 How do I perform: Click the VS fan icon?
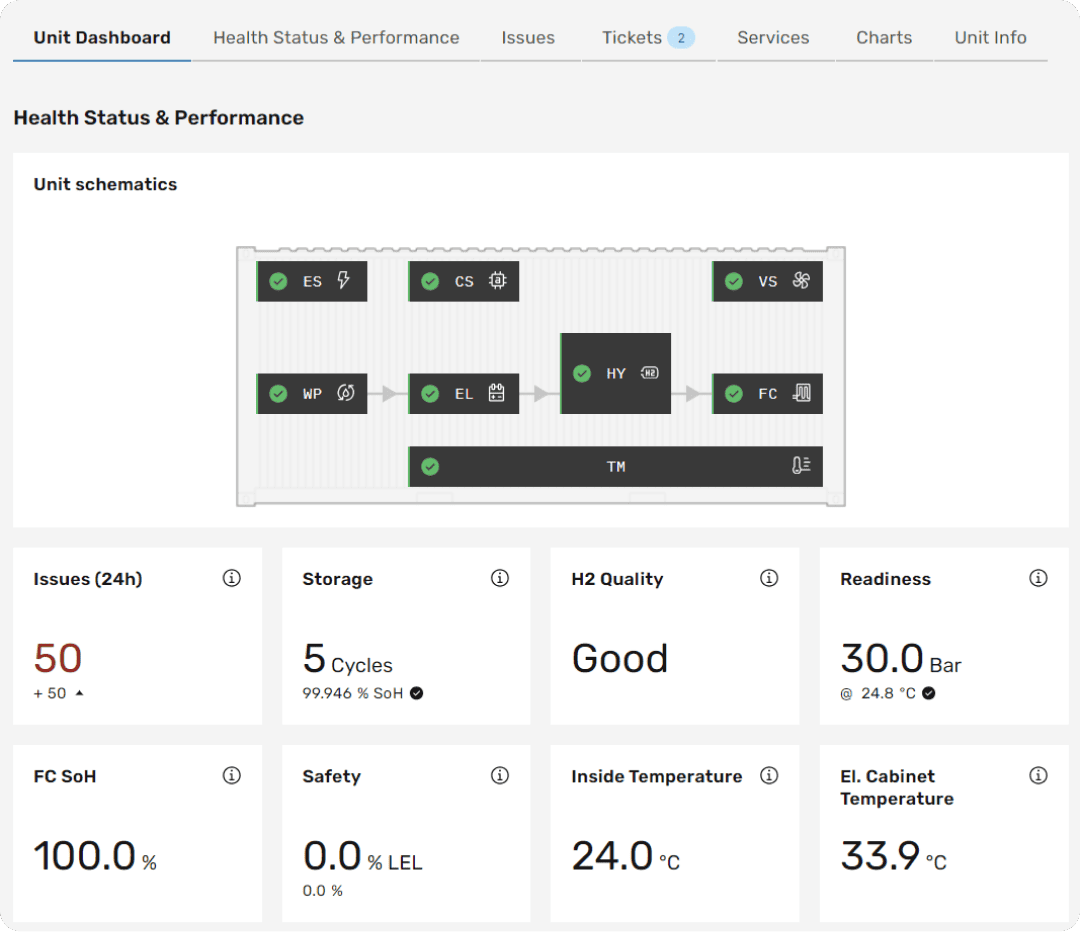pyautogui.click(x=800, y=280)
